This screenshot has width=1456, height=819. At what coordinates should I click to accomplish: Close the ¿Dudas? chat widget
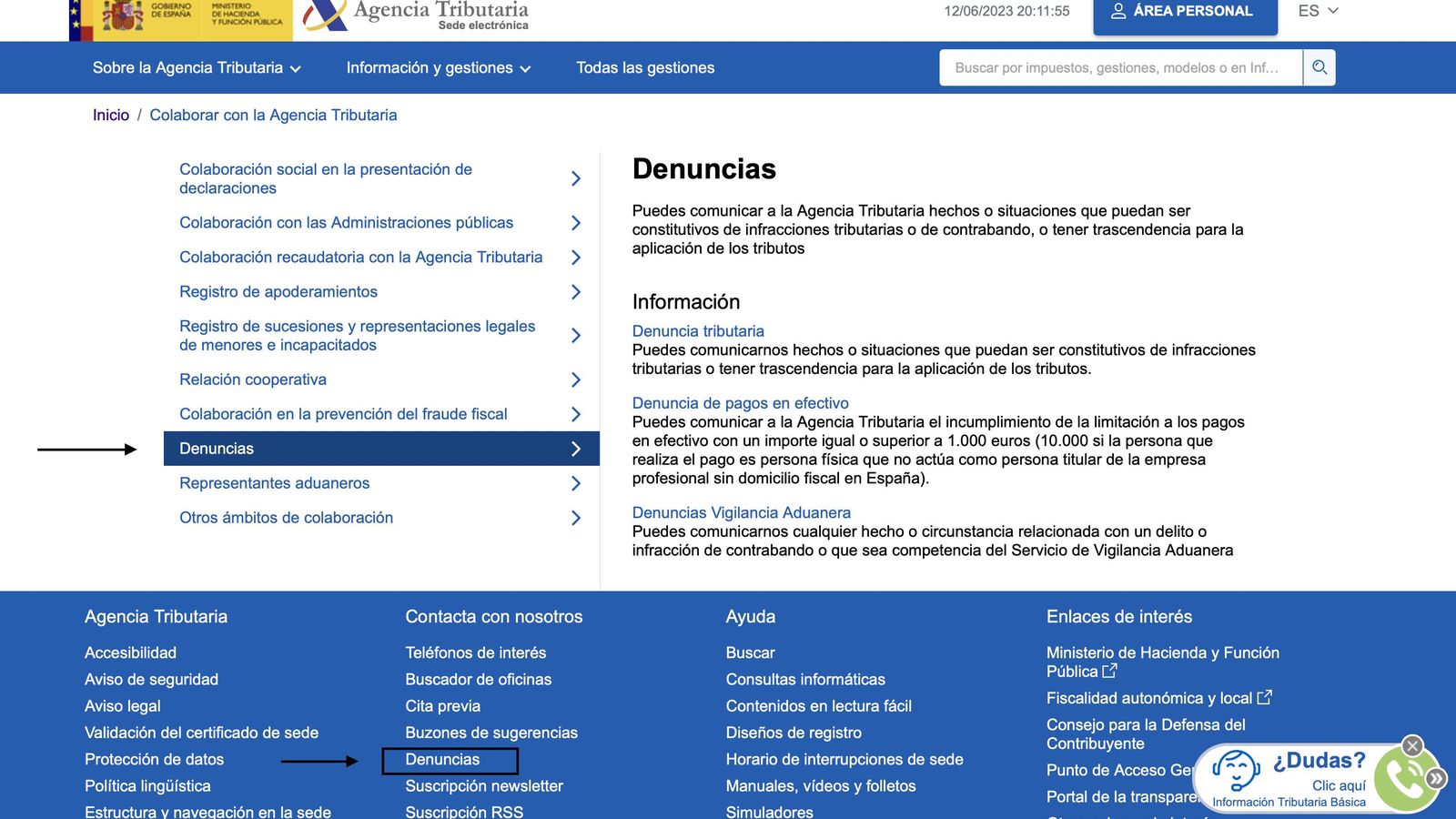tap(1411, 746)
